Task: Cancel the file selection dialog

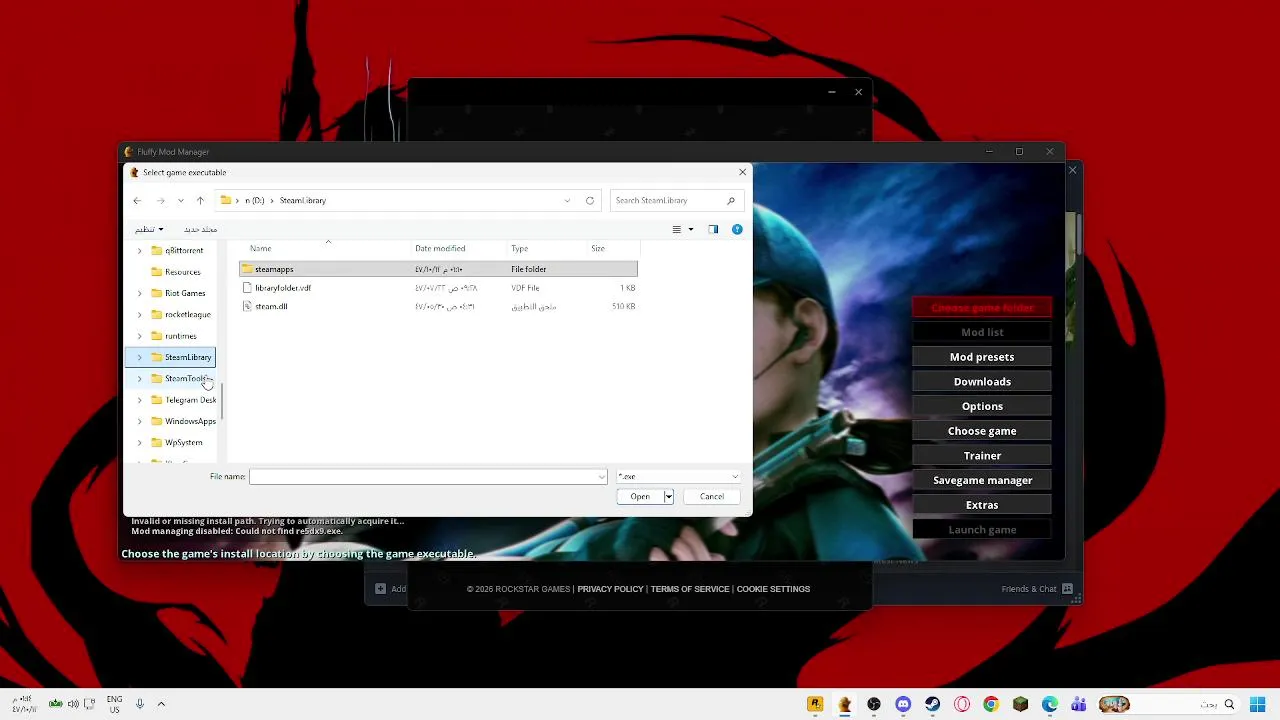Action: pyautogui.click(x=712, y=497)
